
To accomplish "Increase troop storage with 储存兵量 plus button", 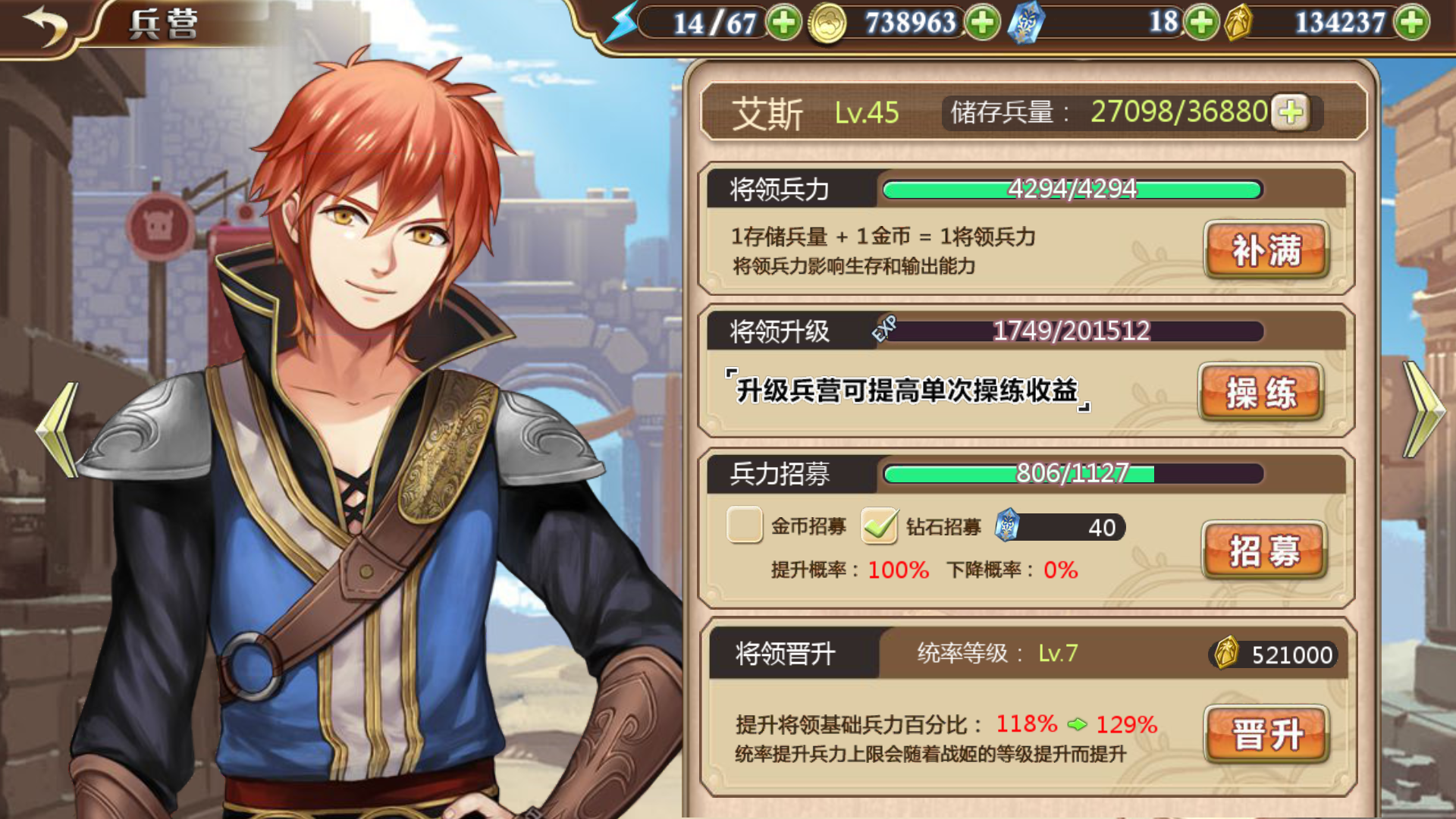I will (x=1291, y=113).
